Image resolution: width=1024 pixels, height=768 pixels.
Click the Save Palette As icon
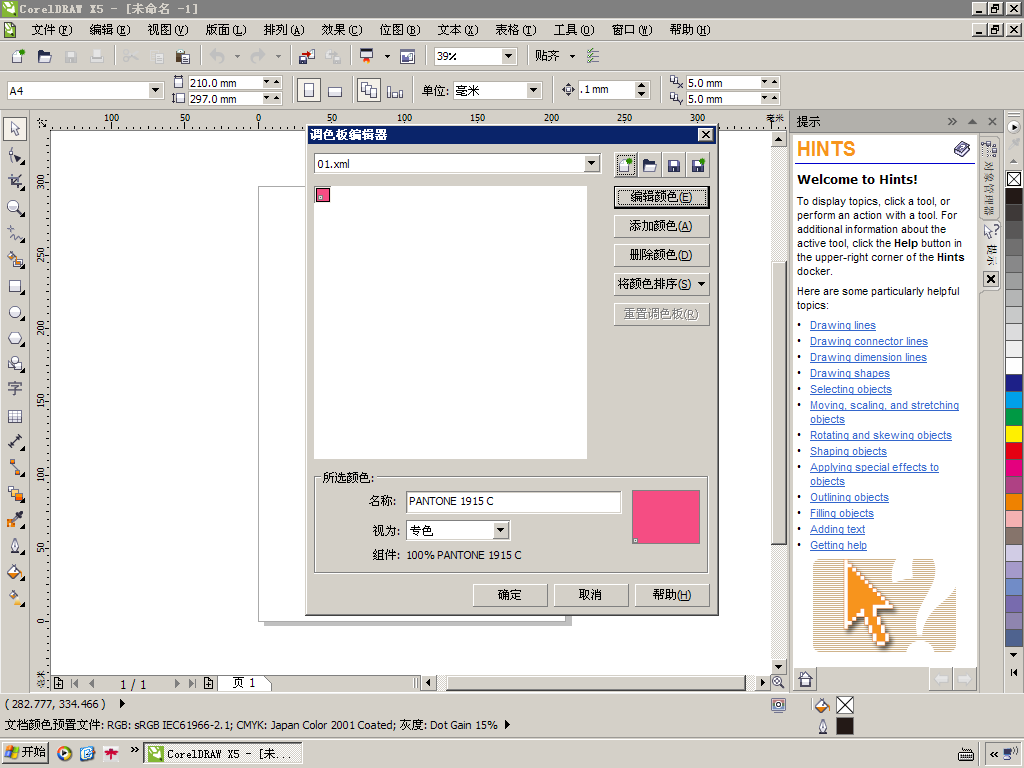click(698, 164)
